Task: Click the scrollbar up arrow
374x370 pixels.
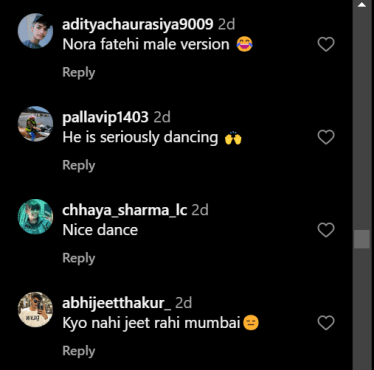Action: [x=362, y=5]
